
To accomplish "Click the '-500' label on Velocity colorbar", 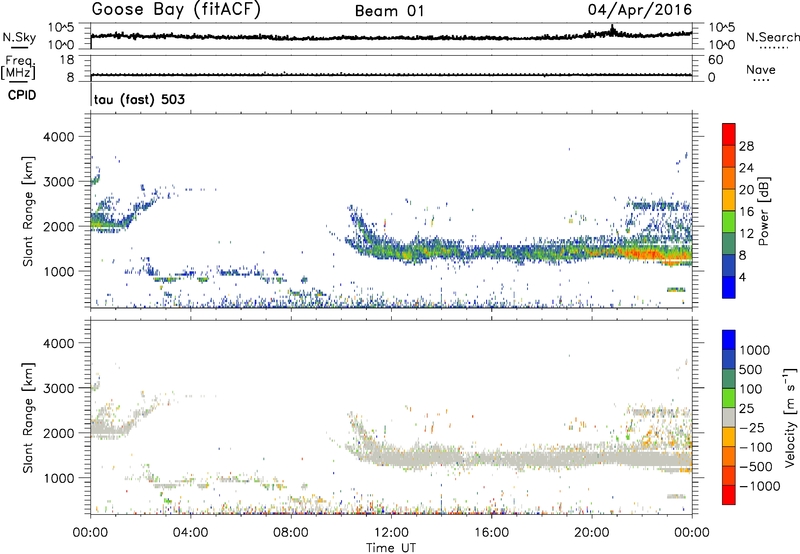I will 756,467.
